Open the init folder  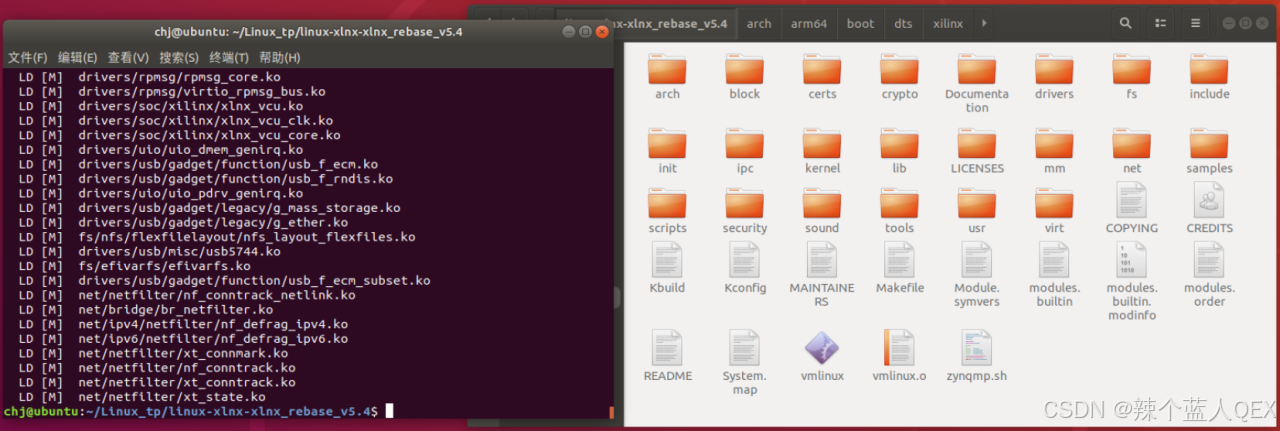click(667, 151)
